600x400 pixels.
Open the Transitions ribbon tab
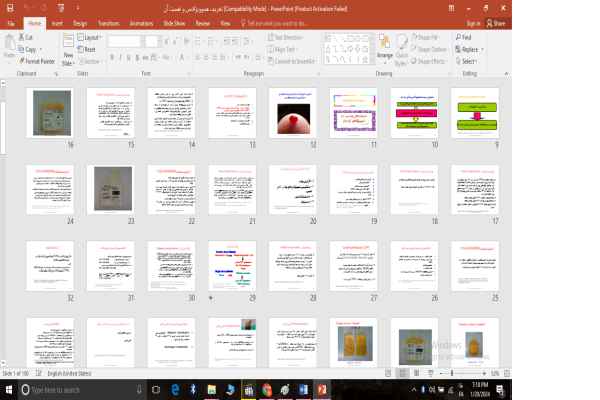coord(108,21)
